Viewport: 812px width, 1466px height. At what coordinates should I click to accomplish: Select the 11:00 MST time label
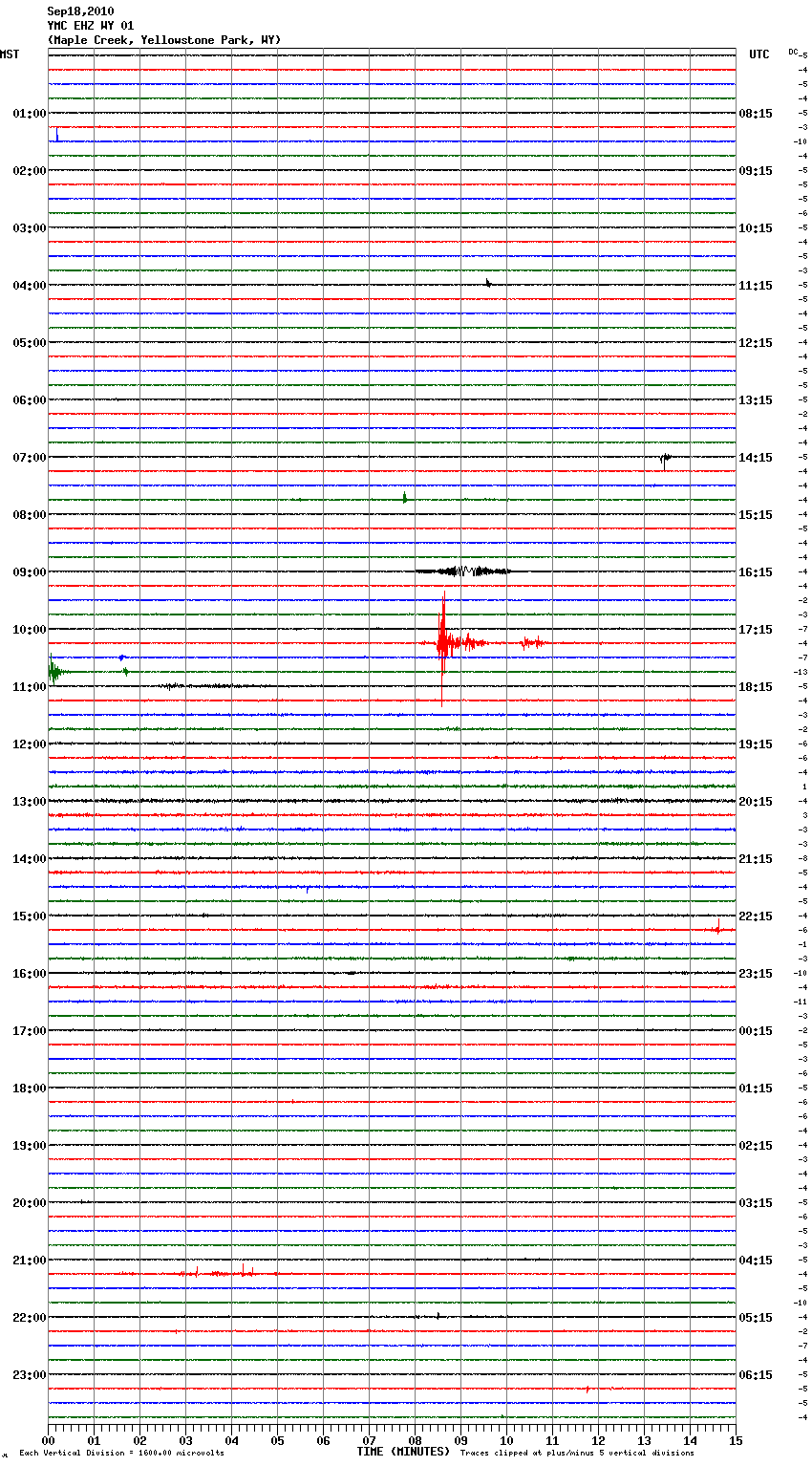tap(30, 687)
